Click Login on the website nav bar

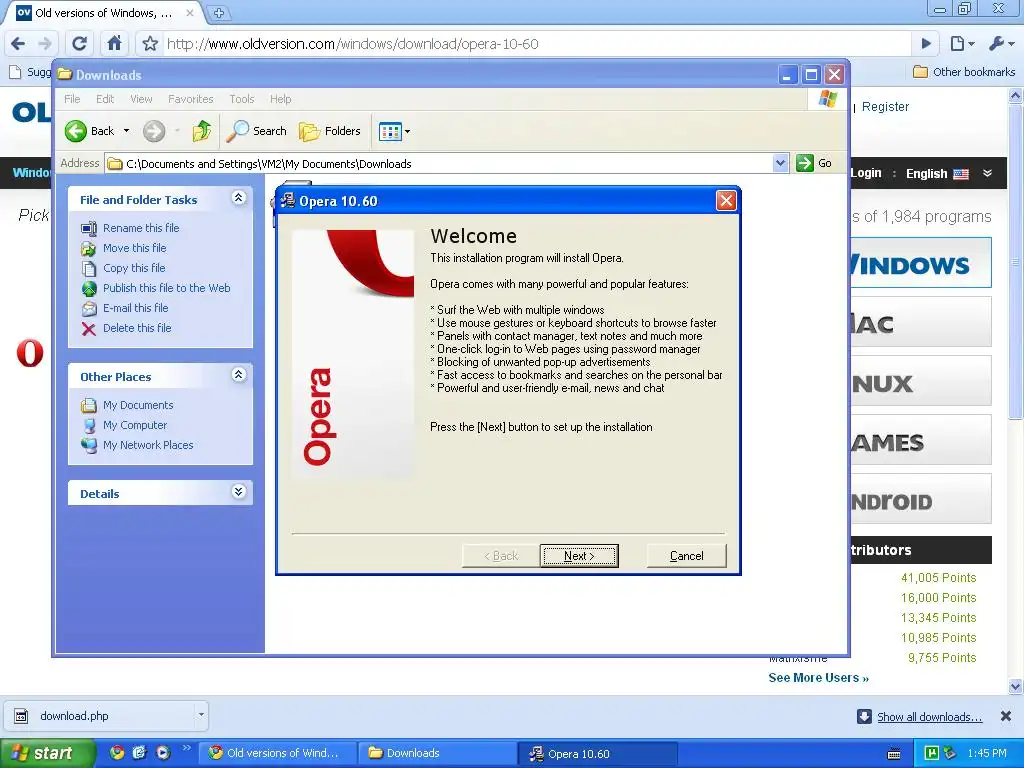(x=866, y=173)
